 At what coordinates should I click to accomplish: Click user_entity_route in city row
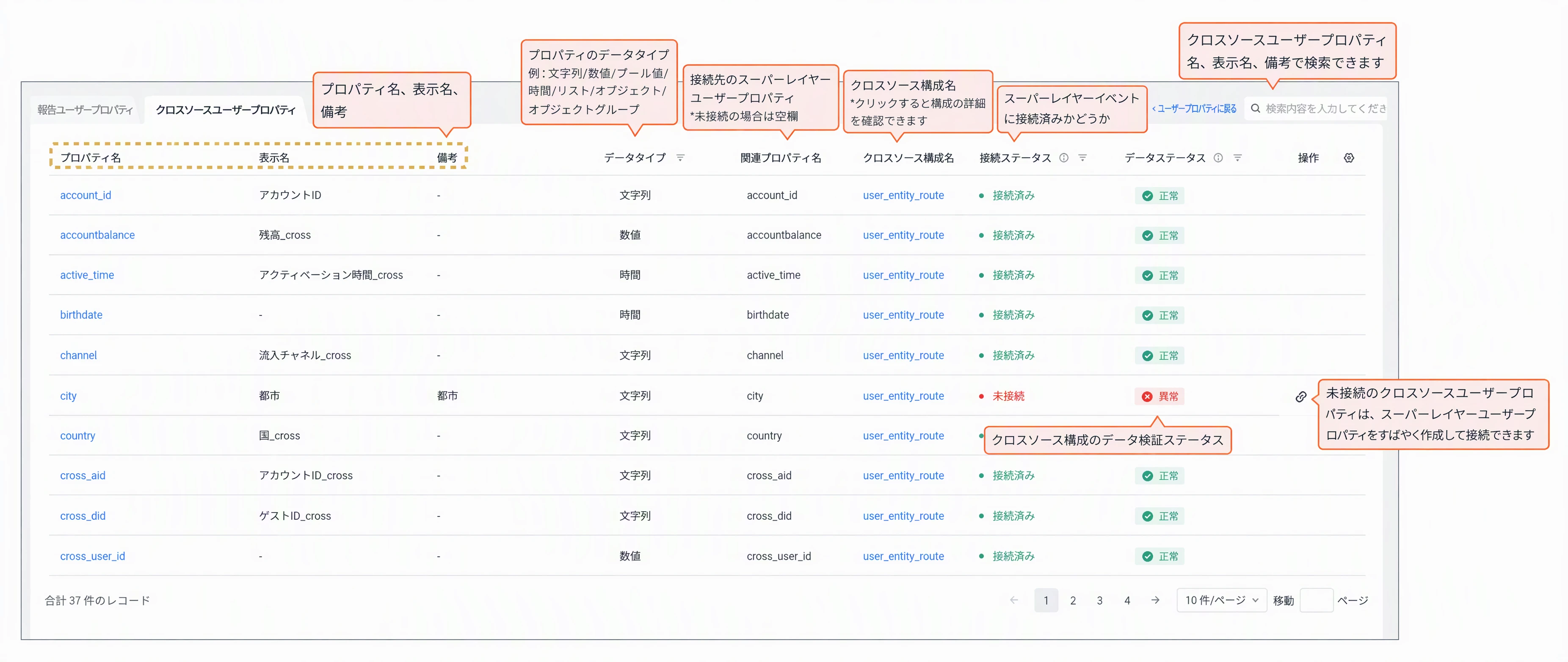point(903,396)
